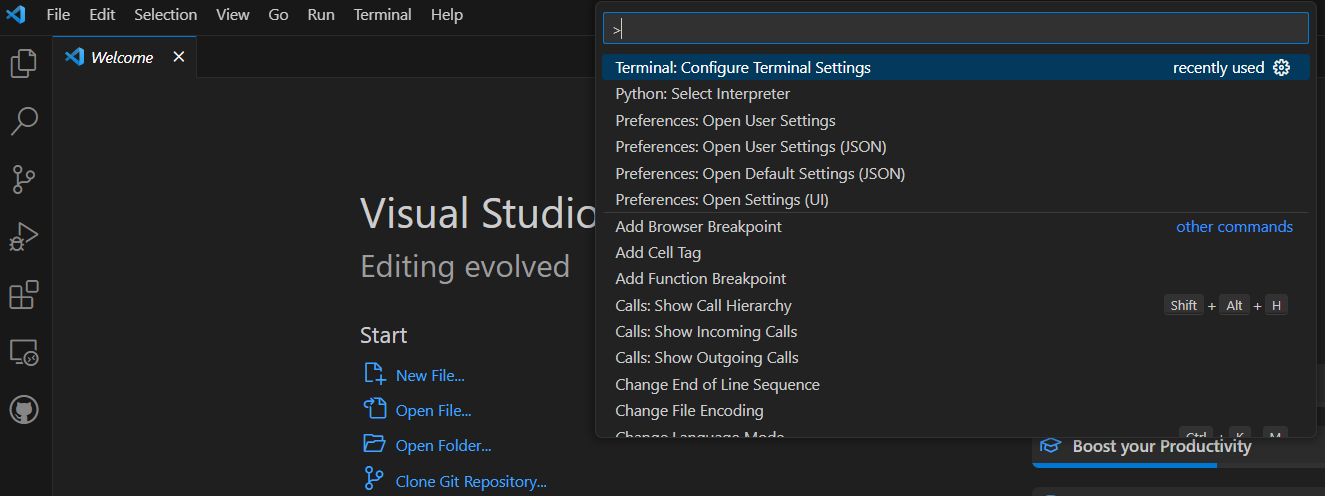Click the Clone Git Repository icon
This screenshot has height=496, width=1325.
pyautogui.click(x=375, y=479)
